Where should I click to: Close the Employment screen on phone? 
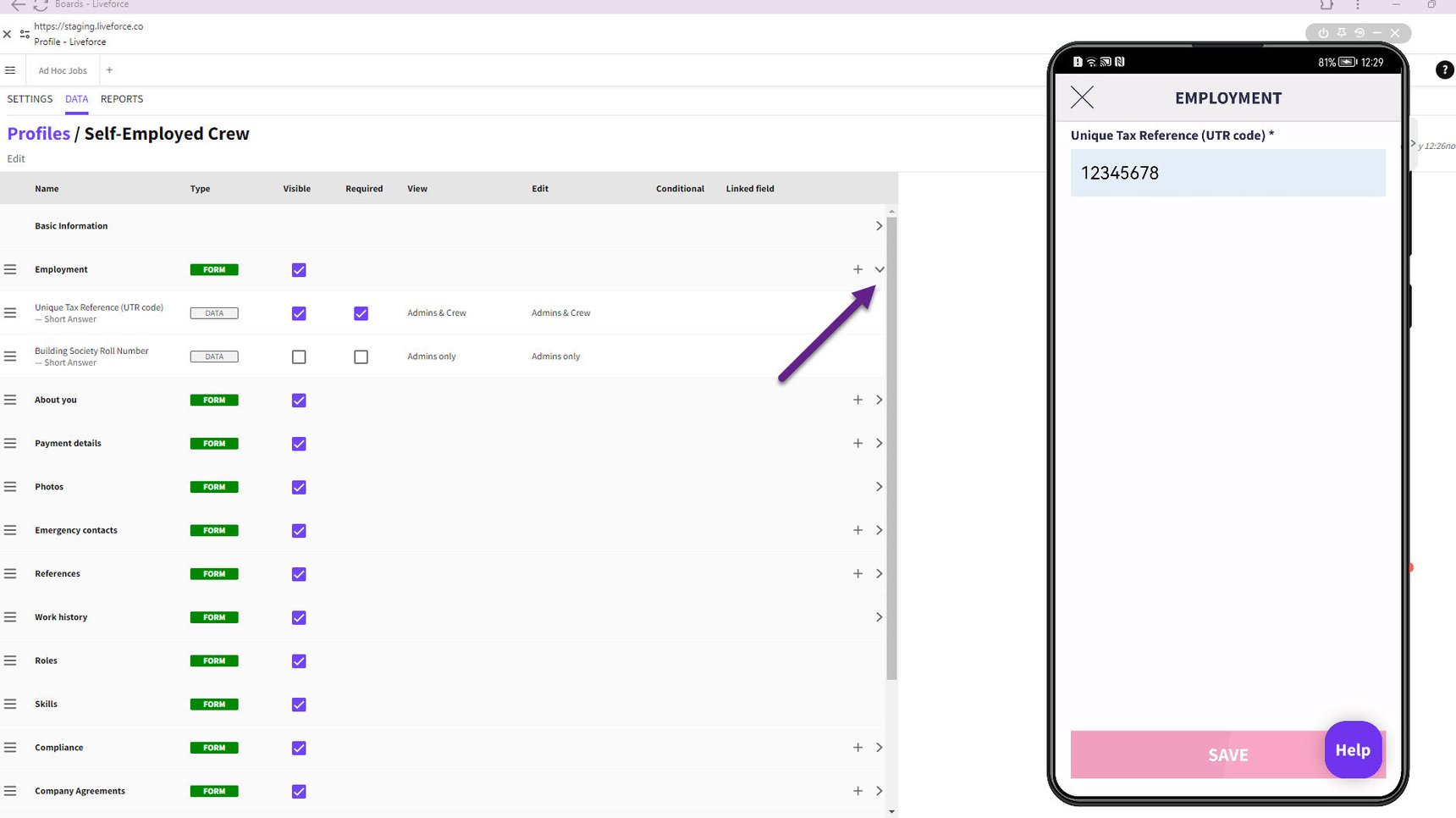pyautogui.click(x=1082, y=97)
